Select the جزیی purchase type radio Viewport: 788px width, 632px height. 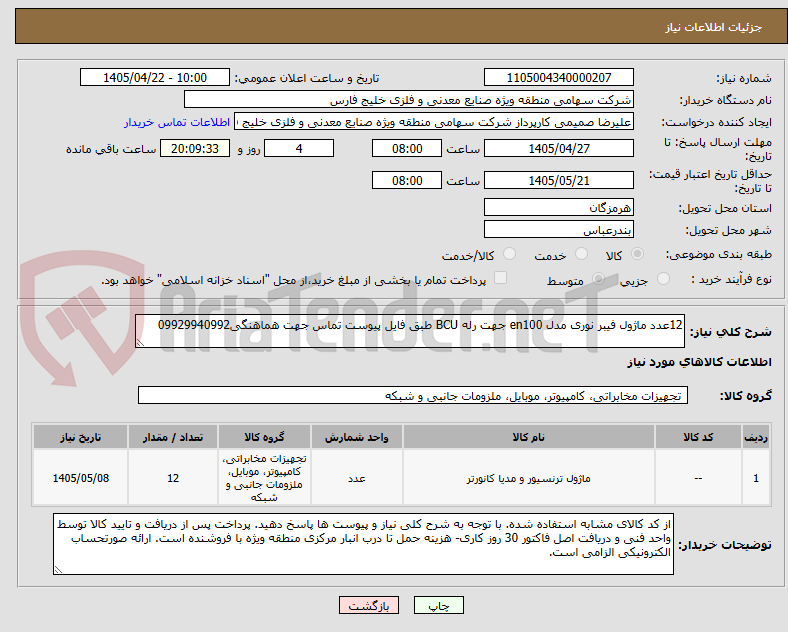(x=663, y=278)
